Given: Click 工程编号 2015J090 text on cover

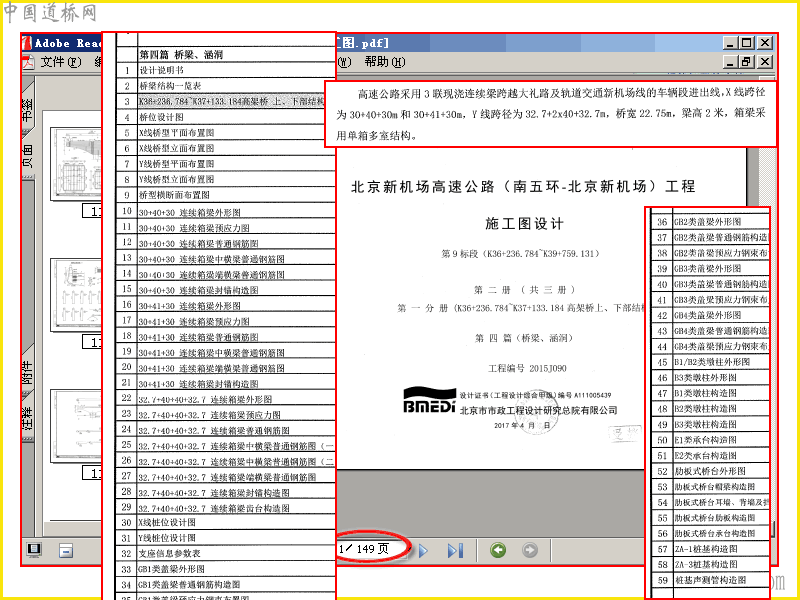Looking at the screenshot, I should [527, 368].
